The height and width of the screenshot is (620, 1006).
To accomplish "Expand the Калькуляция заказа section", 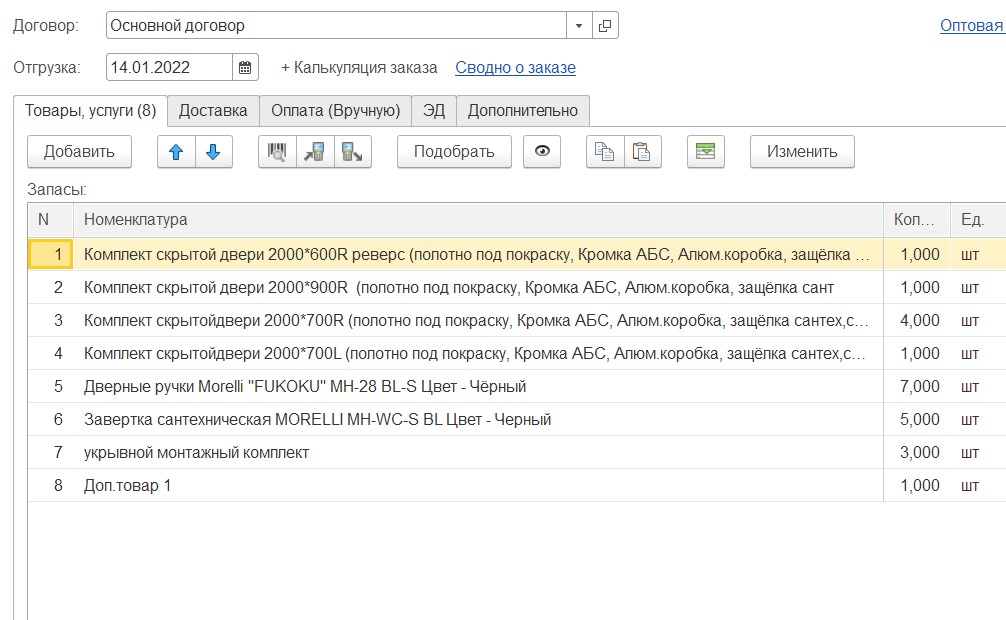I will pyautogui.click(x=359, y=68).
